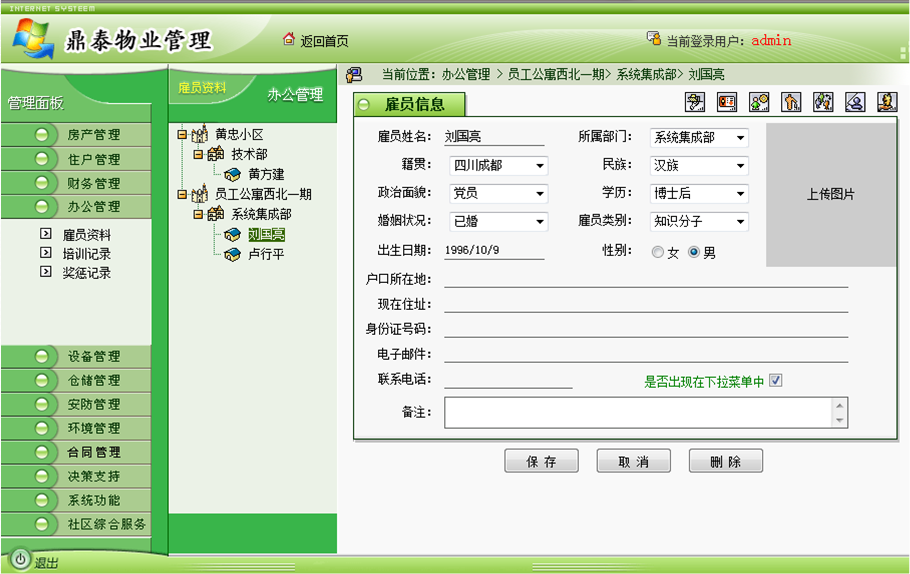Click the two-people group toolbar icon
The width and height of the screenshot is (910, 574).
823,102
